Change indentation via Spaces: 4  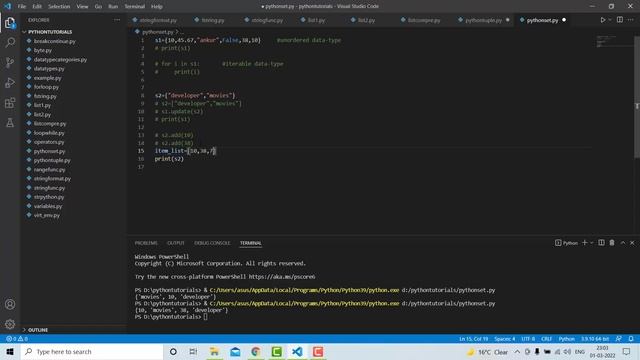tap(504, 339)
